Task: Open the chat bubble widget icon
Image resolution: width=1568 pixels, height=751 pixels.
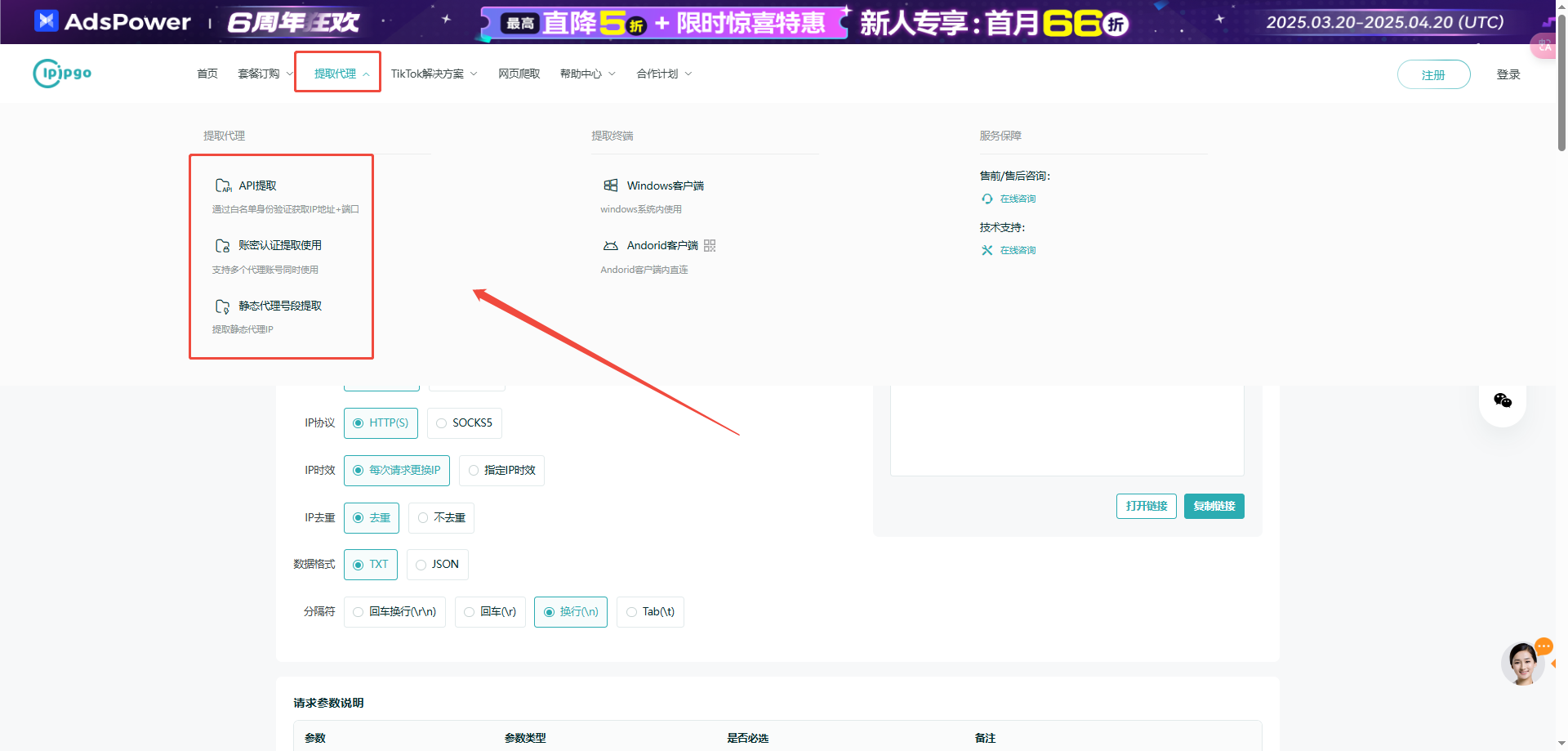Action: click(x=1502, y=400)
